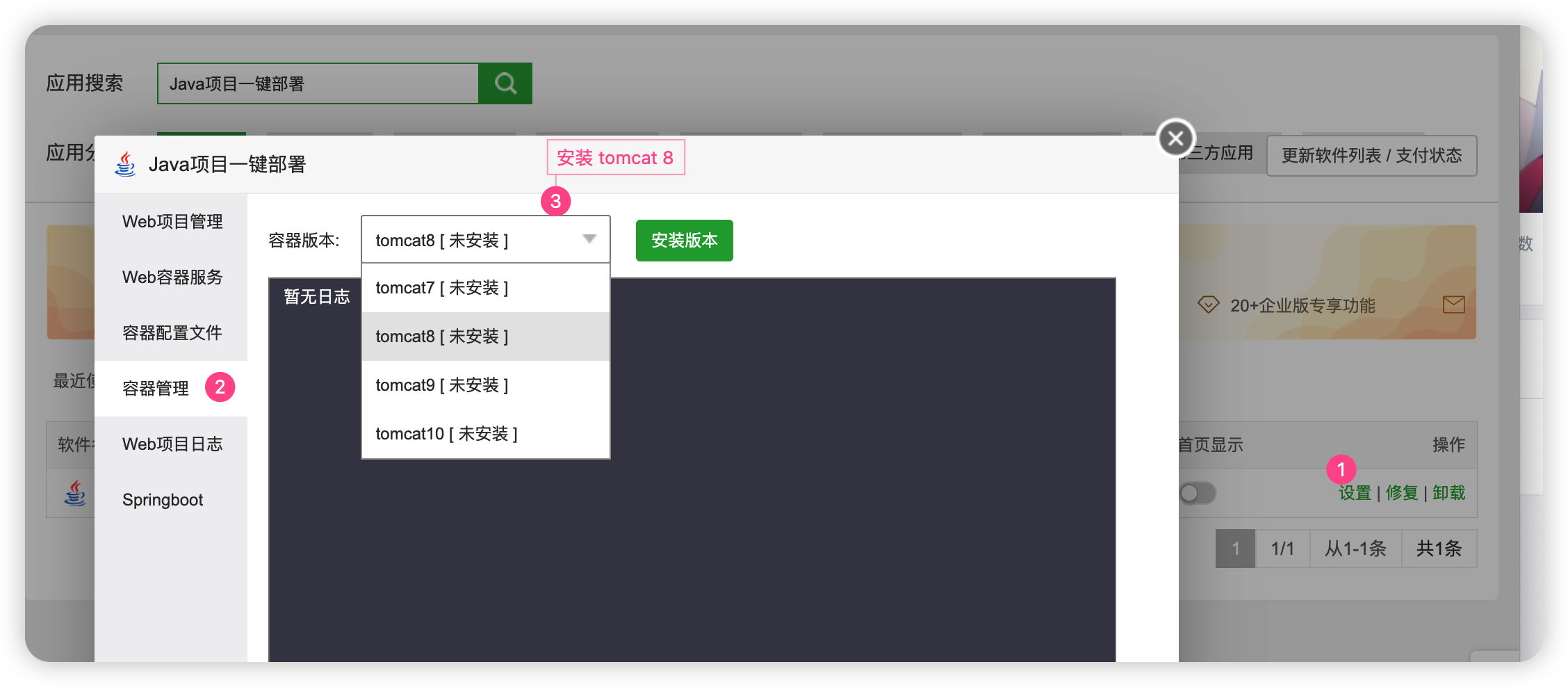The width and height of the screenshot is (1568, 687).
Task: Click the 应用搜索 input field
Action: click(x=318, y=83)
